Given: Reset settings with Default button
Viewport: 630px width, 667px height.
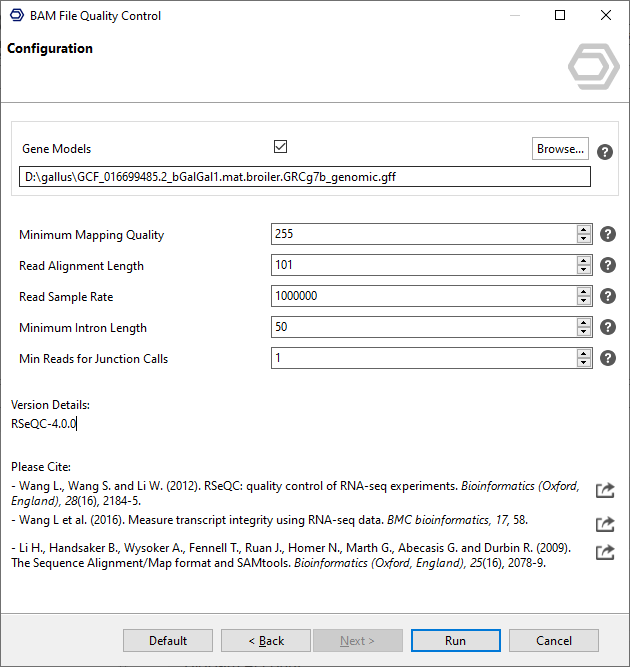Looking at the screenshot, I should point(168,641).
